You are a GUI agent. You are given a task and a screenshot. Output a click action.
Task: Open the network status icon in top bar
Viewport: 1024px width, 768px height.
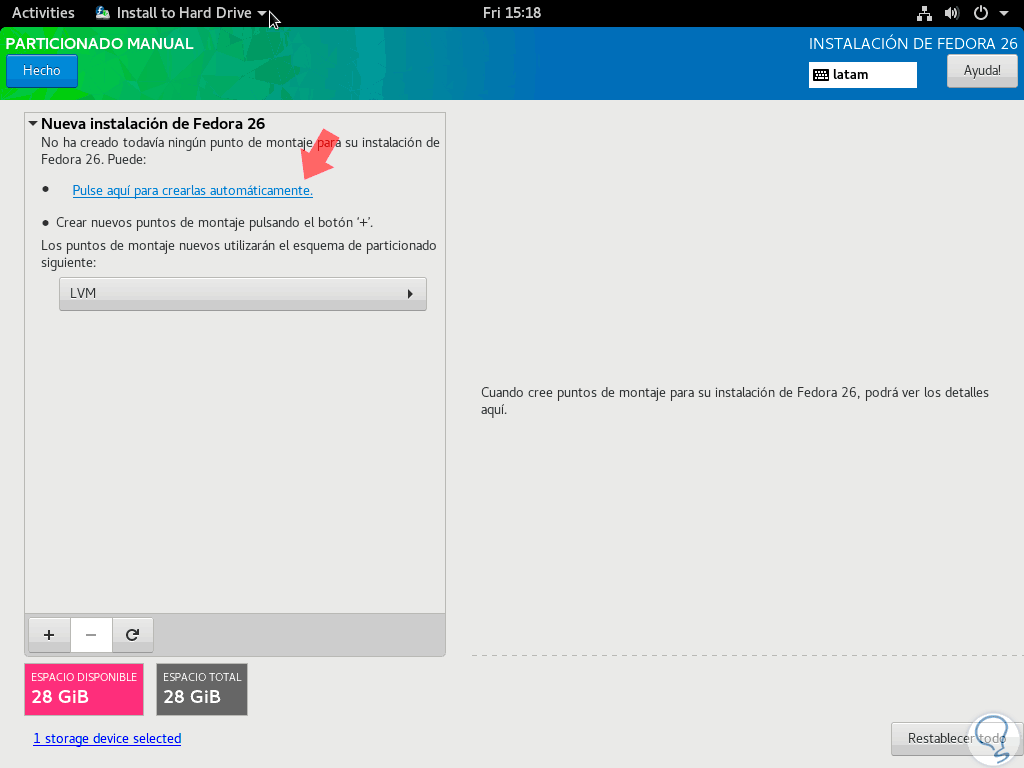pyautogui.click(x=924, y=13)
